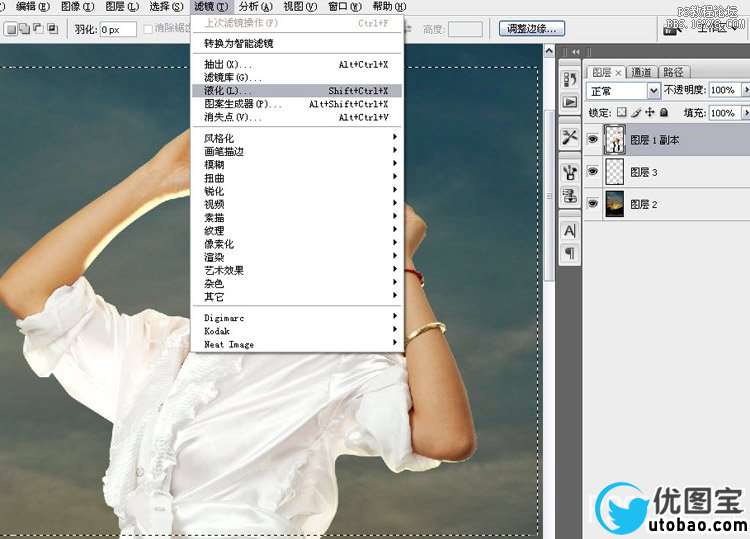Click the 羽化 input field
Image resolution: width=750 pixels, height=539 pixels.
pyautogui.click(x=118, y=29)
